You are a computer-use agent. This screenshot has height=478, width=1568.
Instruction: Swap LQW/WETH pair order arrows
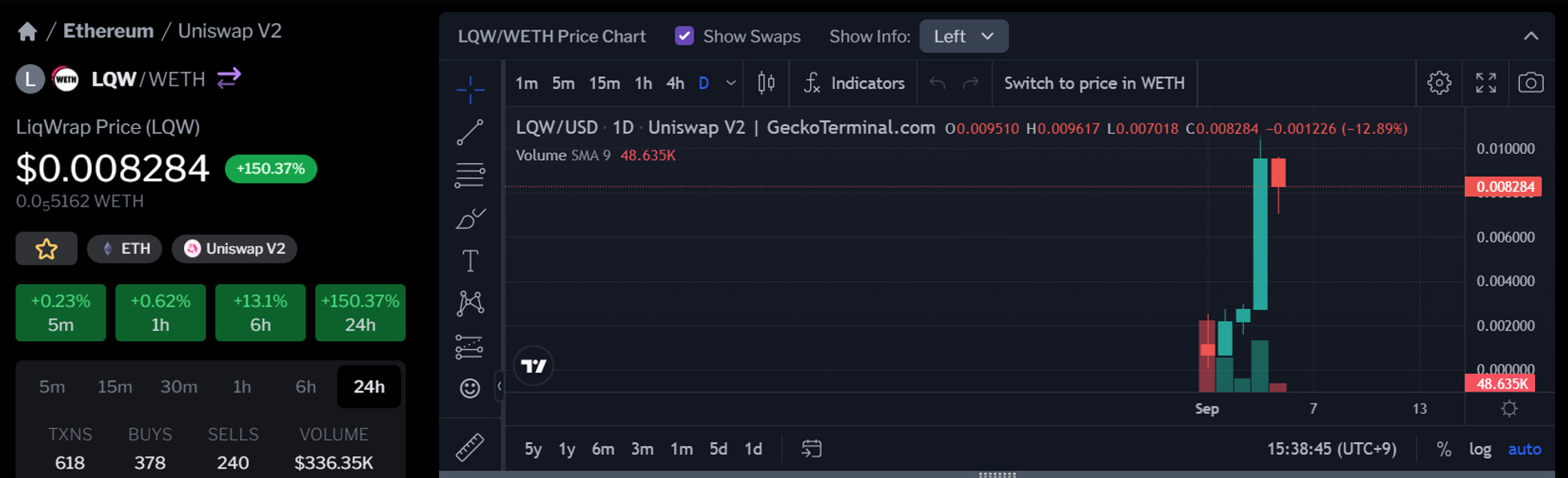[x=229, y=78]
